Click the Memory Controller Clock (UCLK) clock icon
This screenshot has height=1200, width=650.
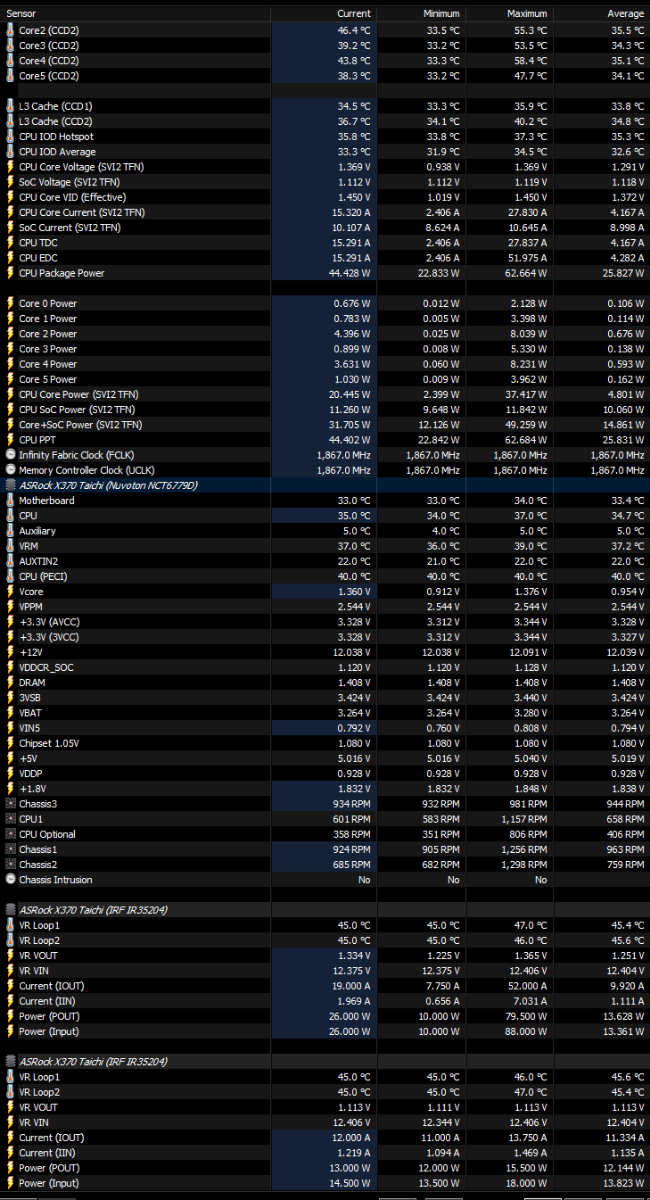click(x=11, y=470)
